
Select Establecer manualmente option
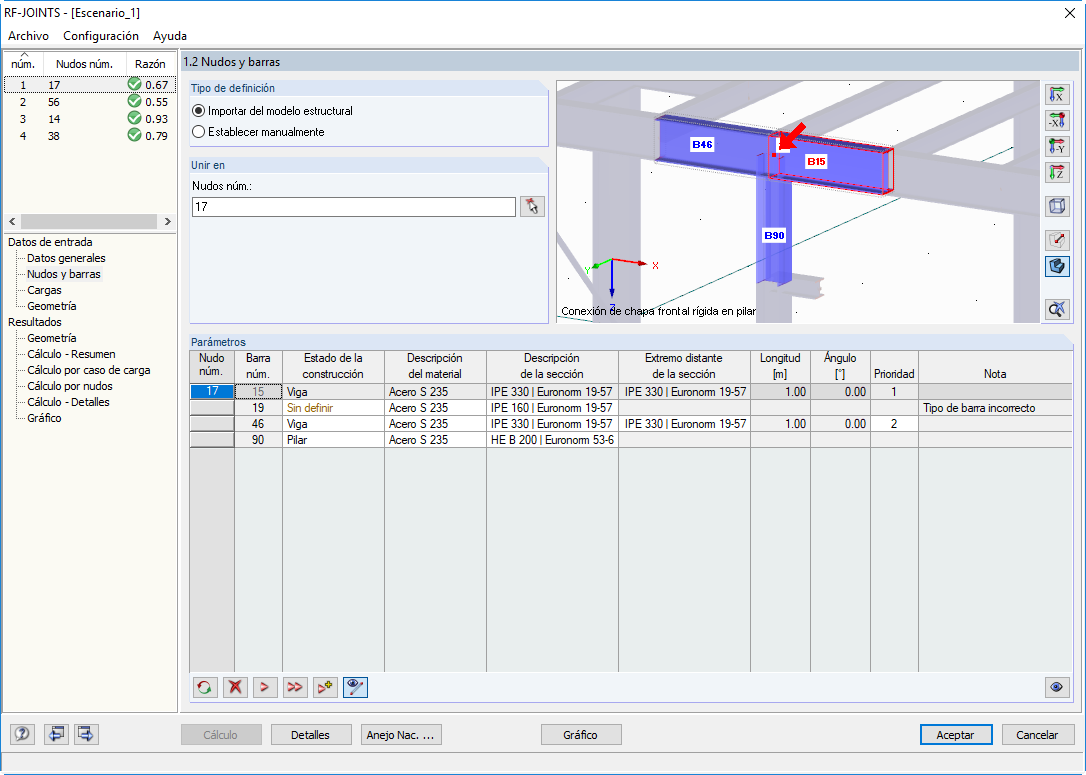[258, 132]
